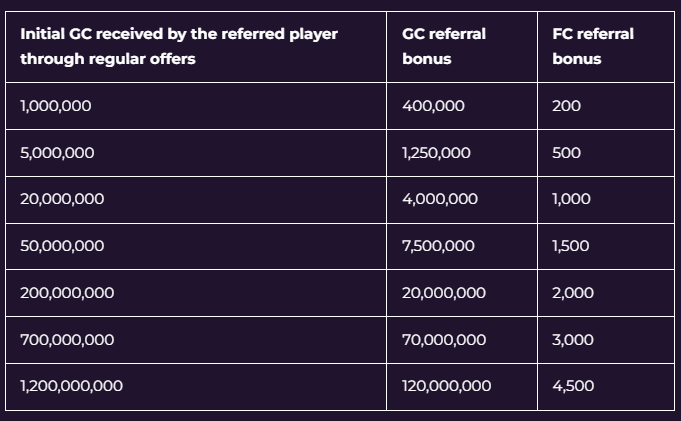Click the 70,000,000 GC bonus value
Screen dimensions: 681x421
tap(444, 340)
